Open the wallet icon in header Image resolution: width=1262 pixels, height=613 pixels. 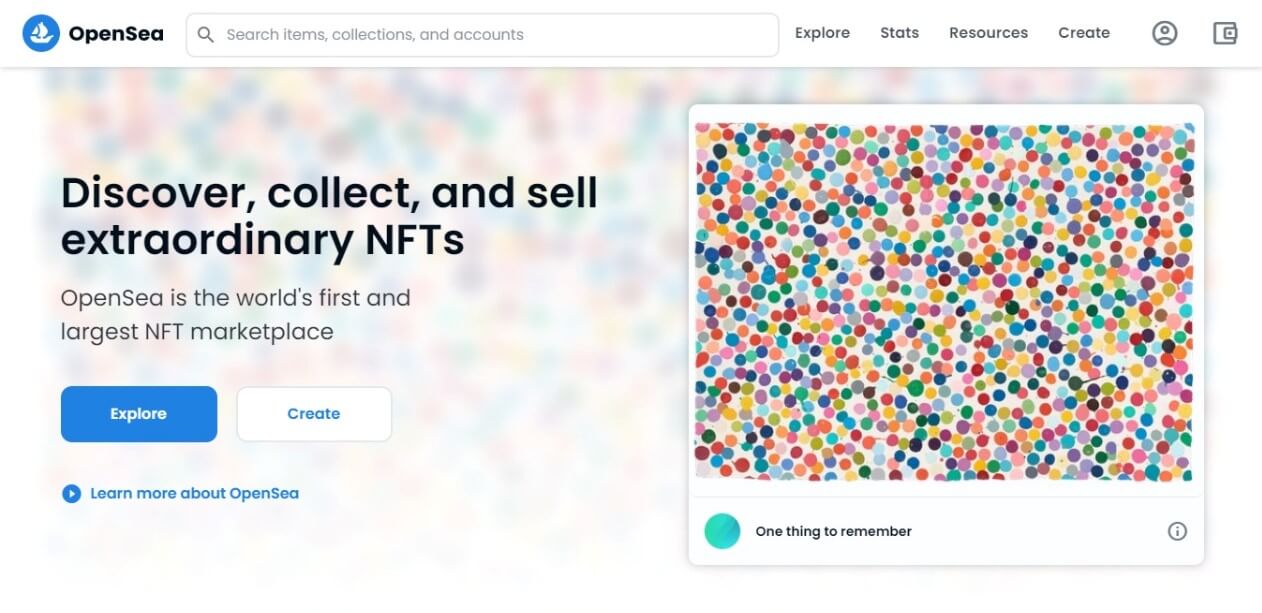[x=1225, y=34]
